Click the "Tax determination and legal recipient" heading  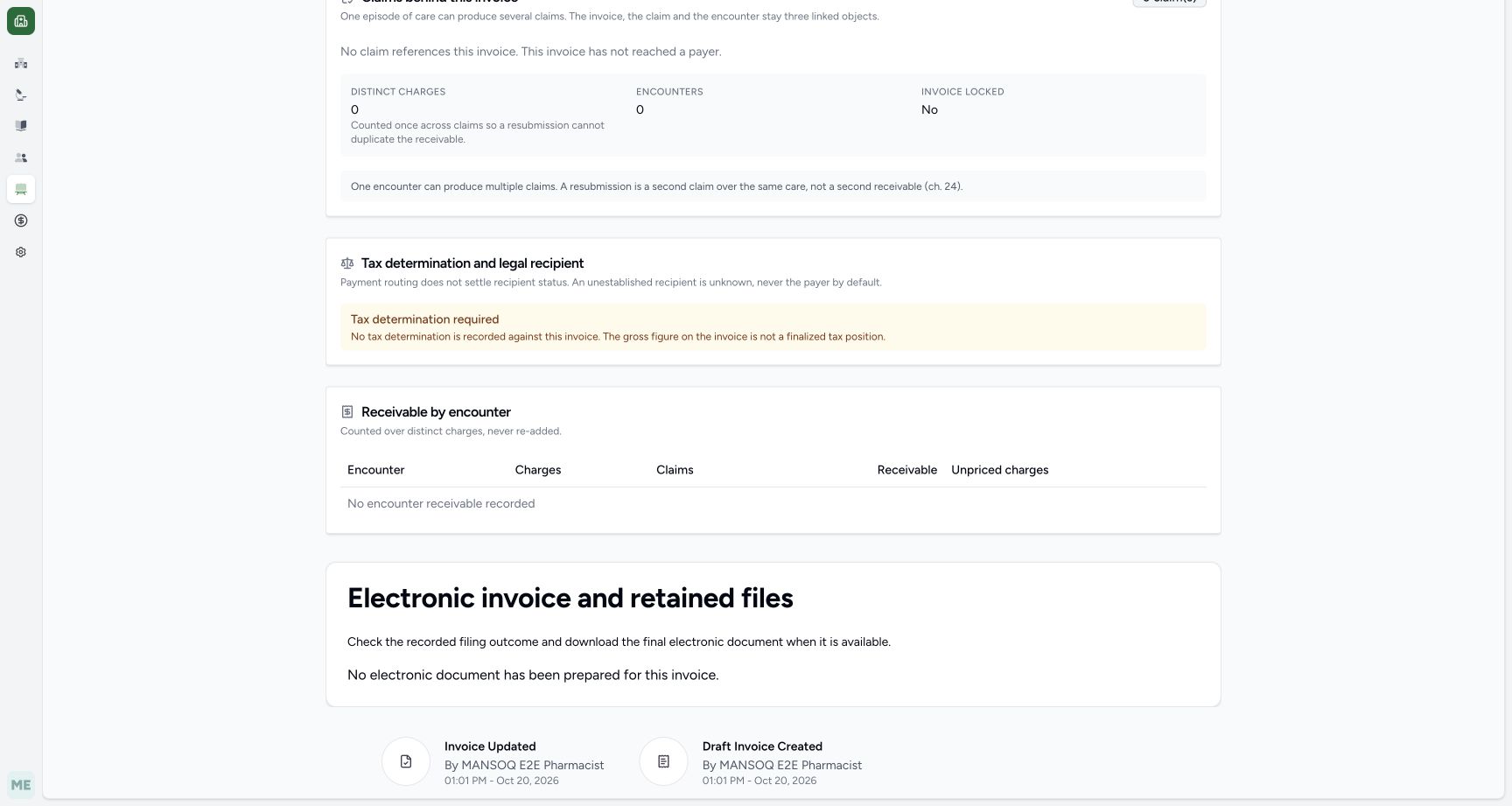tap(472, 263)
